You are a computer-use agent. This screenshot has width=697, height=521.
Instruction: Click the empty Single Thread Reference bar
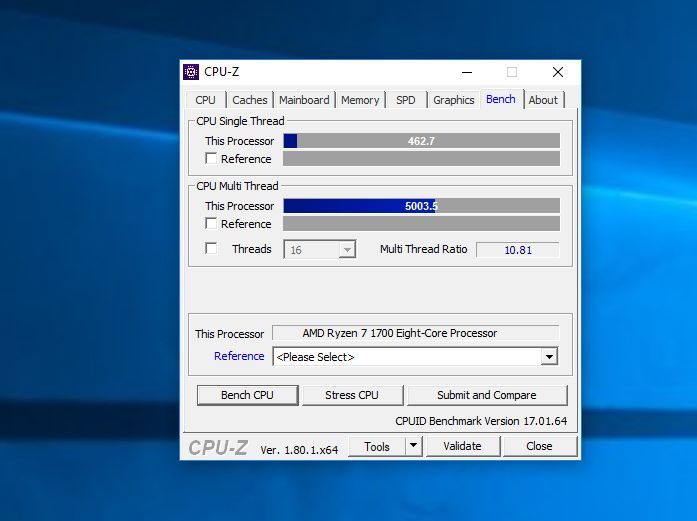point(421,159)
